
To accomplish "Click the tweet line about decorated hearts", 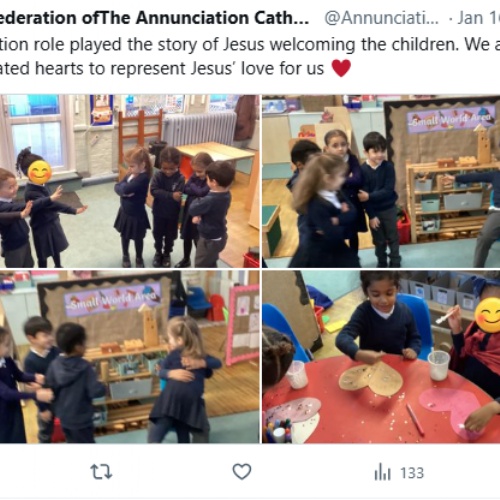I will pos(162,68).
